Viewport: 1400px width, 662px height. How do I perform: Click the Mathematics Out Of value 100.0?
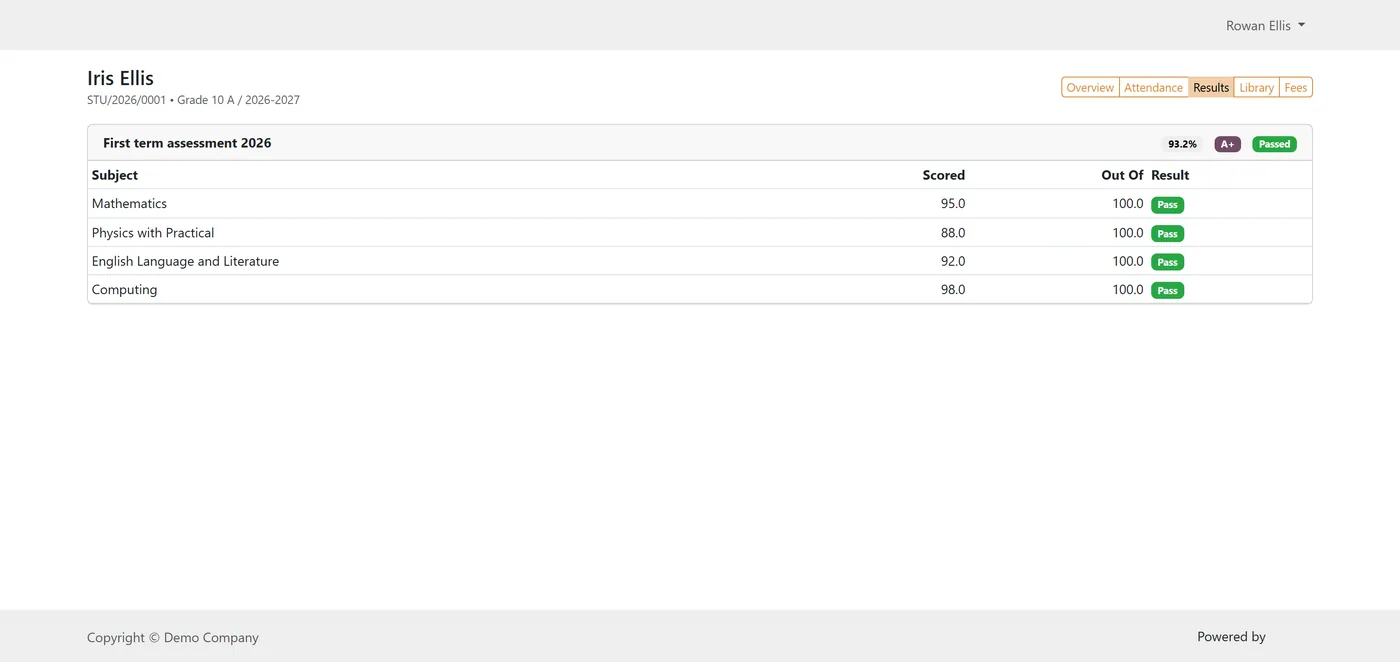pos(1128,204)
